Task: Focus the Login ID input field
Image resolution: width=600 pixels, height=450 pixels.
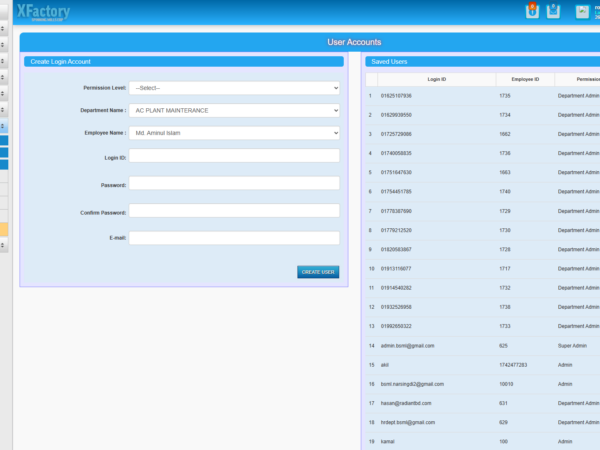Action: pyautogui.click(x=234, y=156)
